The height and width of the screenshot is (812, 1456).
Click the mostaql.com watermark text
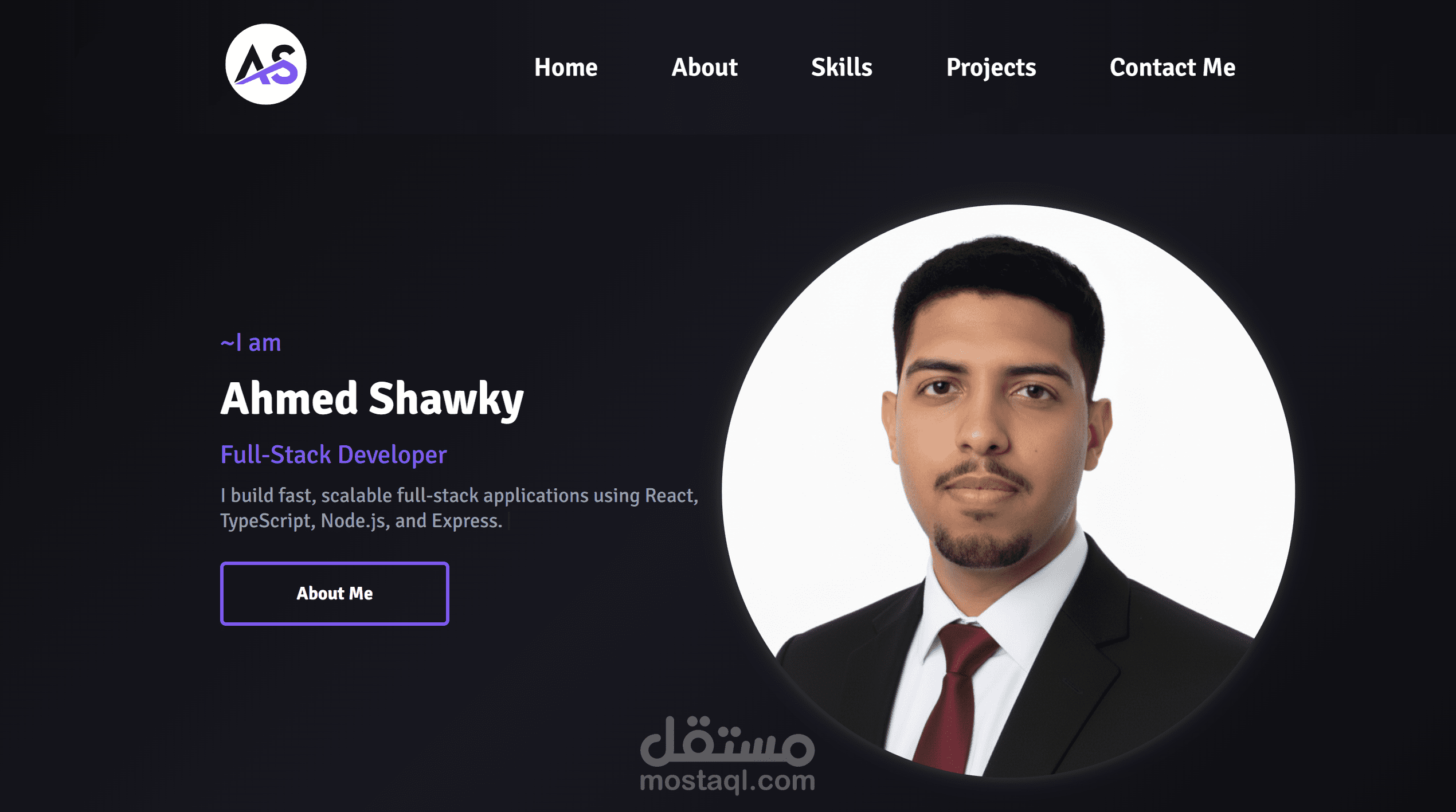(x=727, y=782)
